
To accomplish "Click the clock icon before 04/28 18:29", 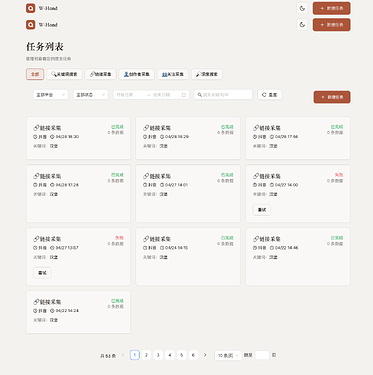I will pos(162,137).
